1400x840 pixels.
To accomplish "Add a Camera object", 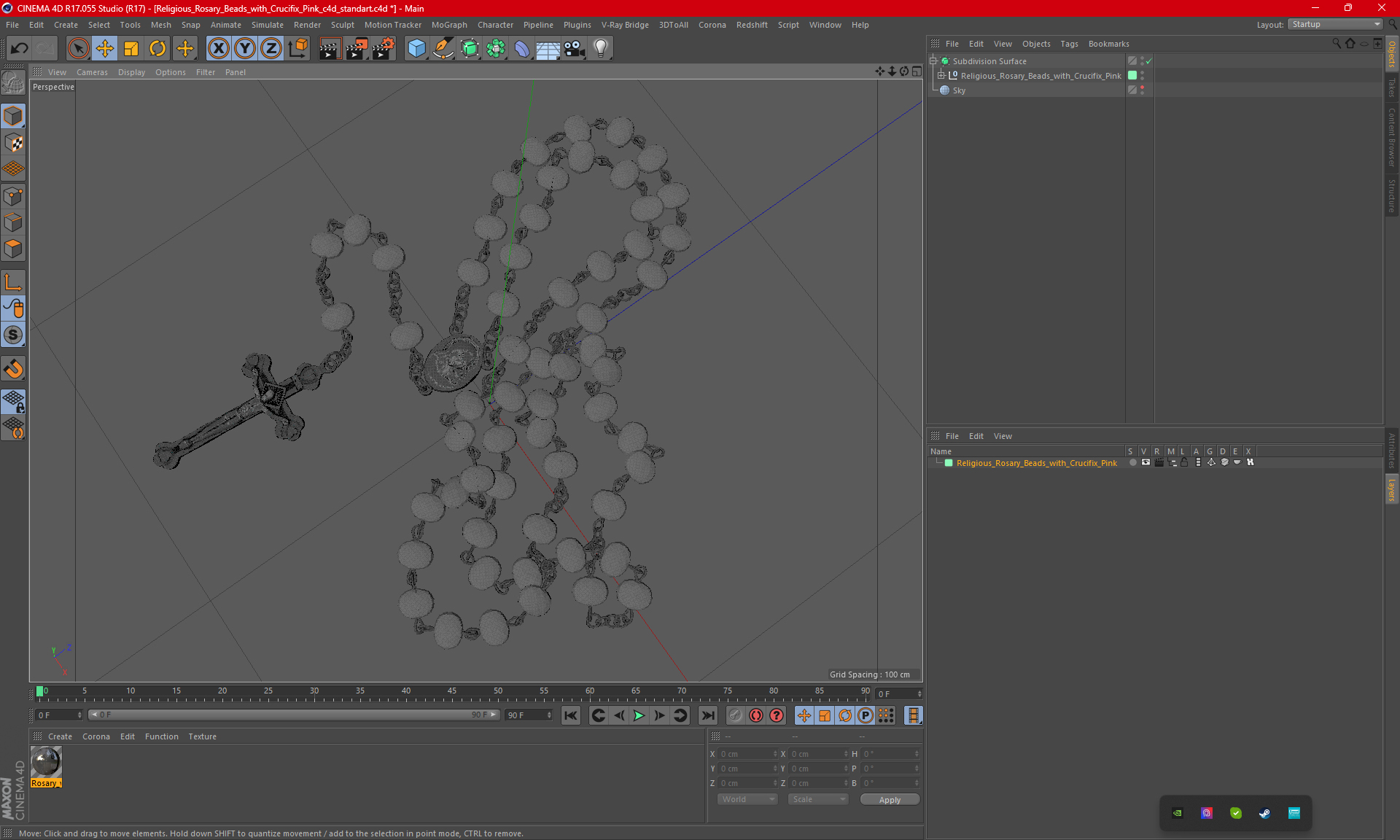I will tap(575, 49).
